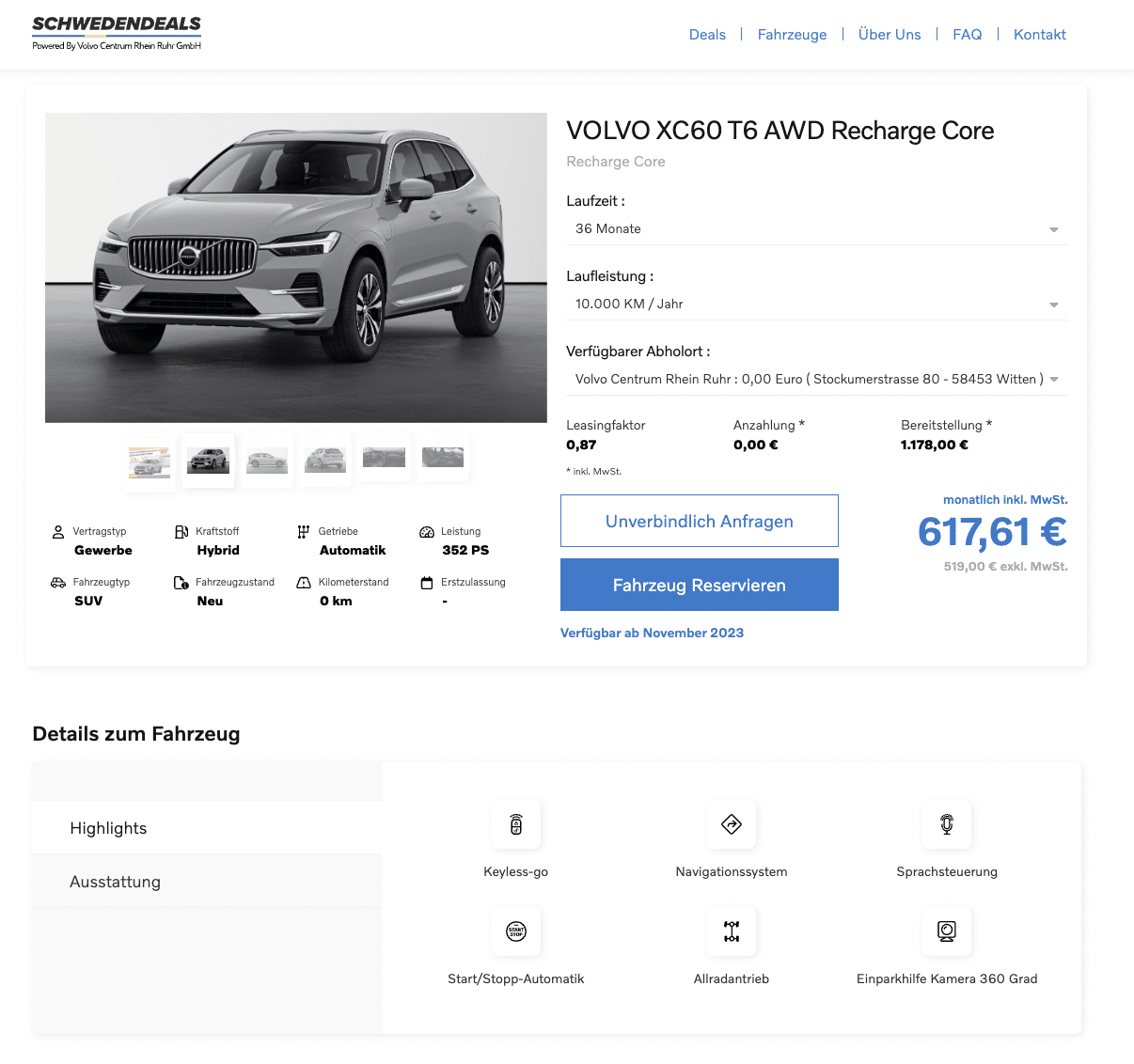Screen dimensions: 1134x1064
Task: Click the Verfügbar ab November 2023 link
Action: pyautogui.click(x=652, y=633)
